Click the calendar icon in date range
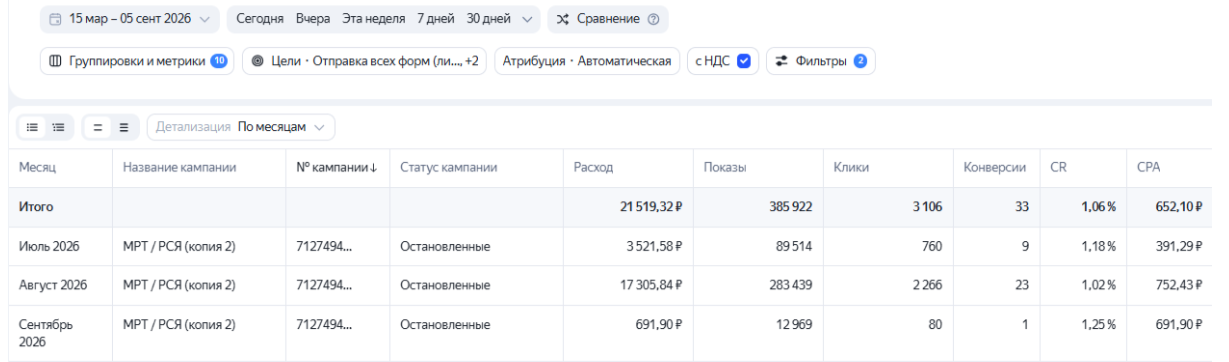This screenshot has height=362, width=1229. tap(56, 19)
